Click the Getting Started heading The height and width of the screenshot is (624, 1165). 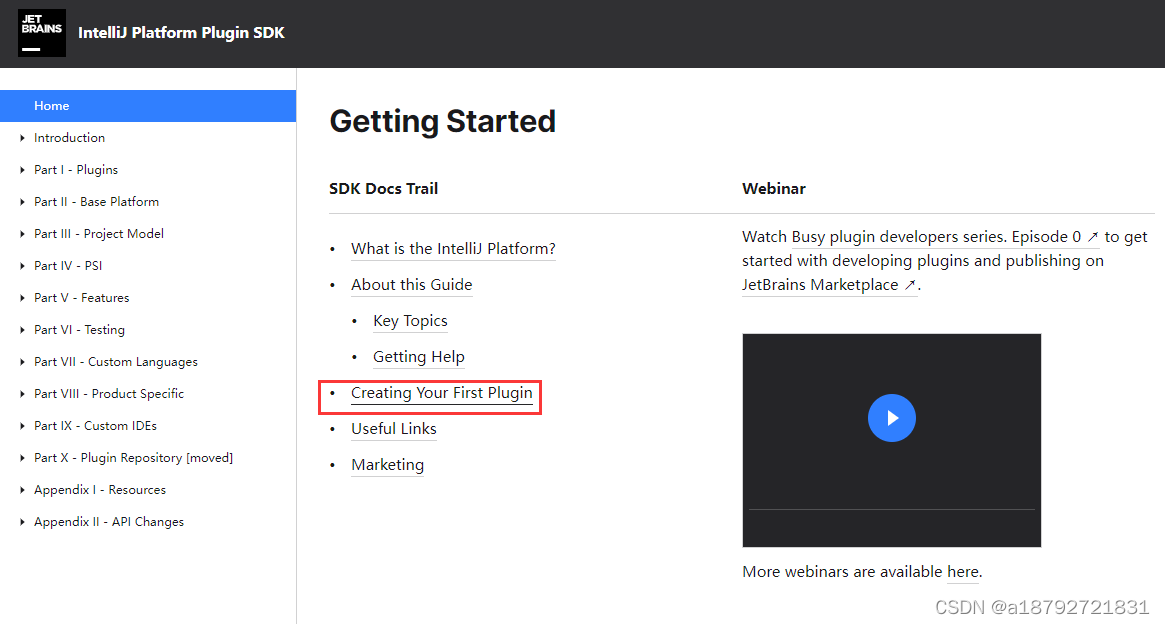(x=443, y=121)
